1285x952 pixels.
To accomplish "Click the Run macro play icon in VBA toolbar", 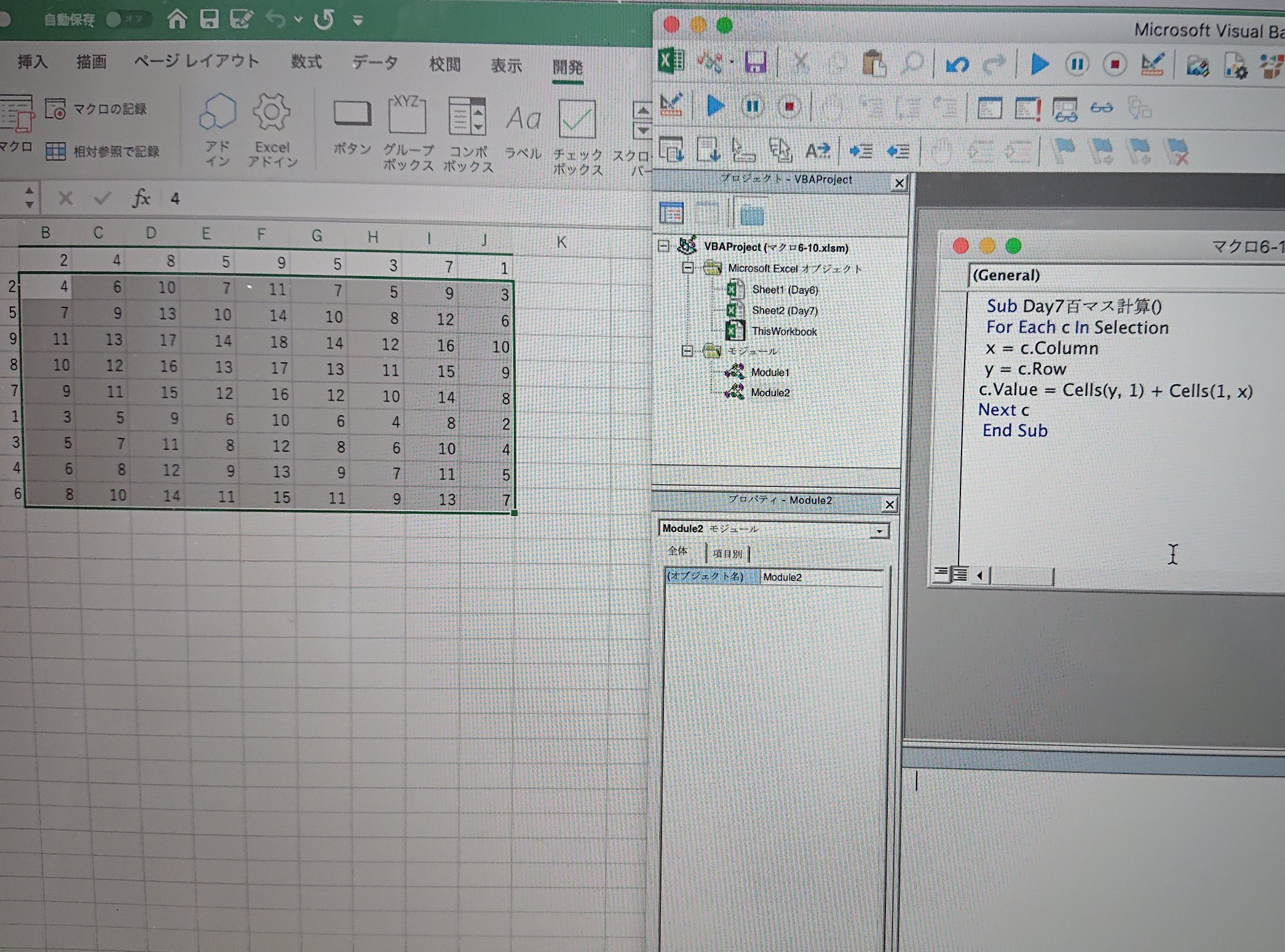I will coord(1039,64).
